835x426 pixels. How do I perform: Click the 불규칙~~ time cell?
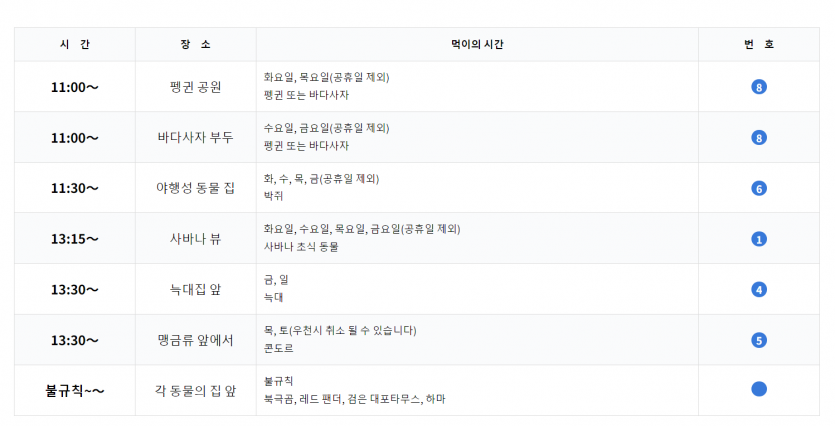coord(75,391)
